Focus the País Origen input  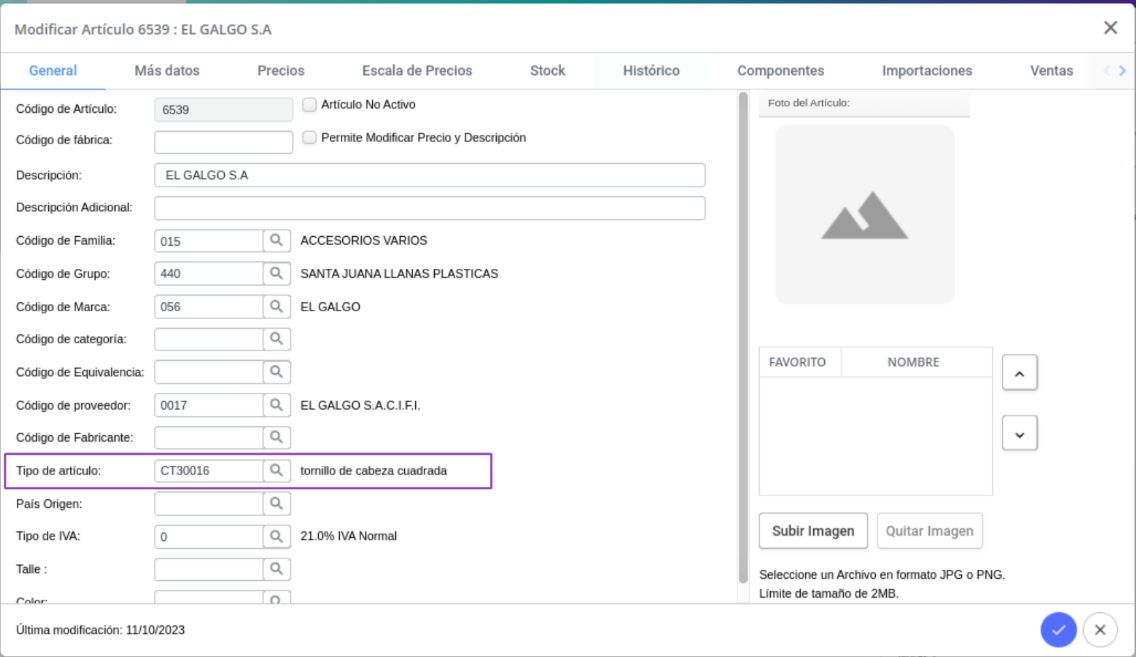209,503
